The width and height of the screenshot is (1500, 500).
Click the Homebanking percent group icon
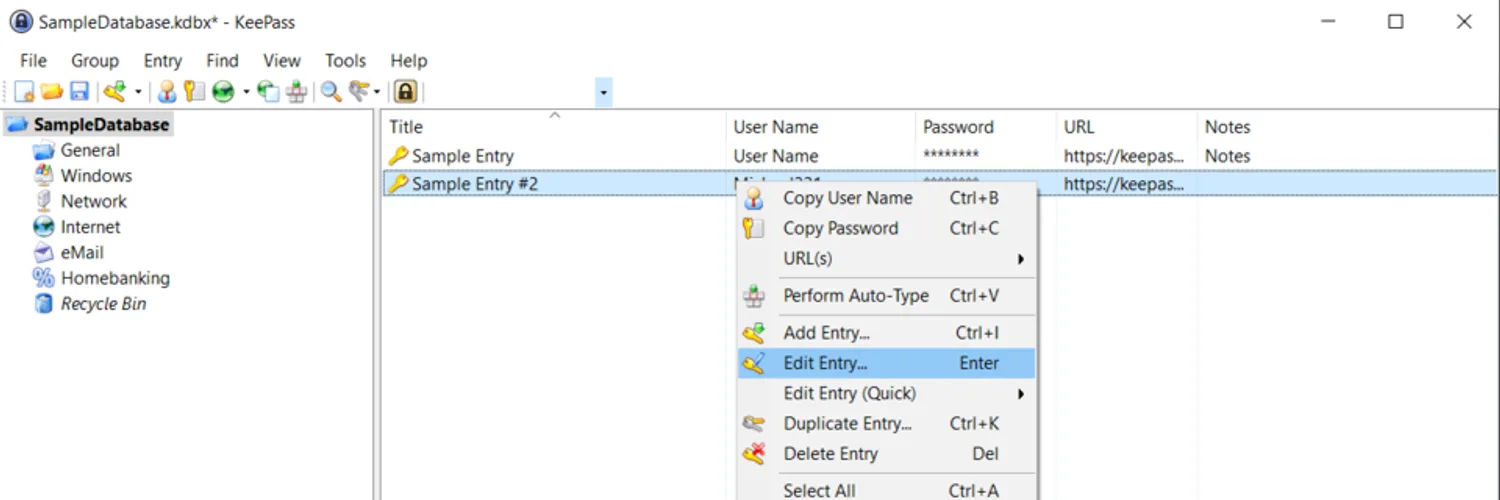click(x=43, y=278)
